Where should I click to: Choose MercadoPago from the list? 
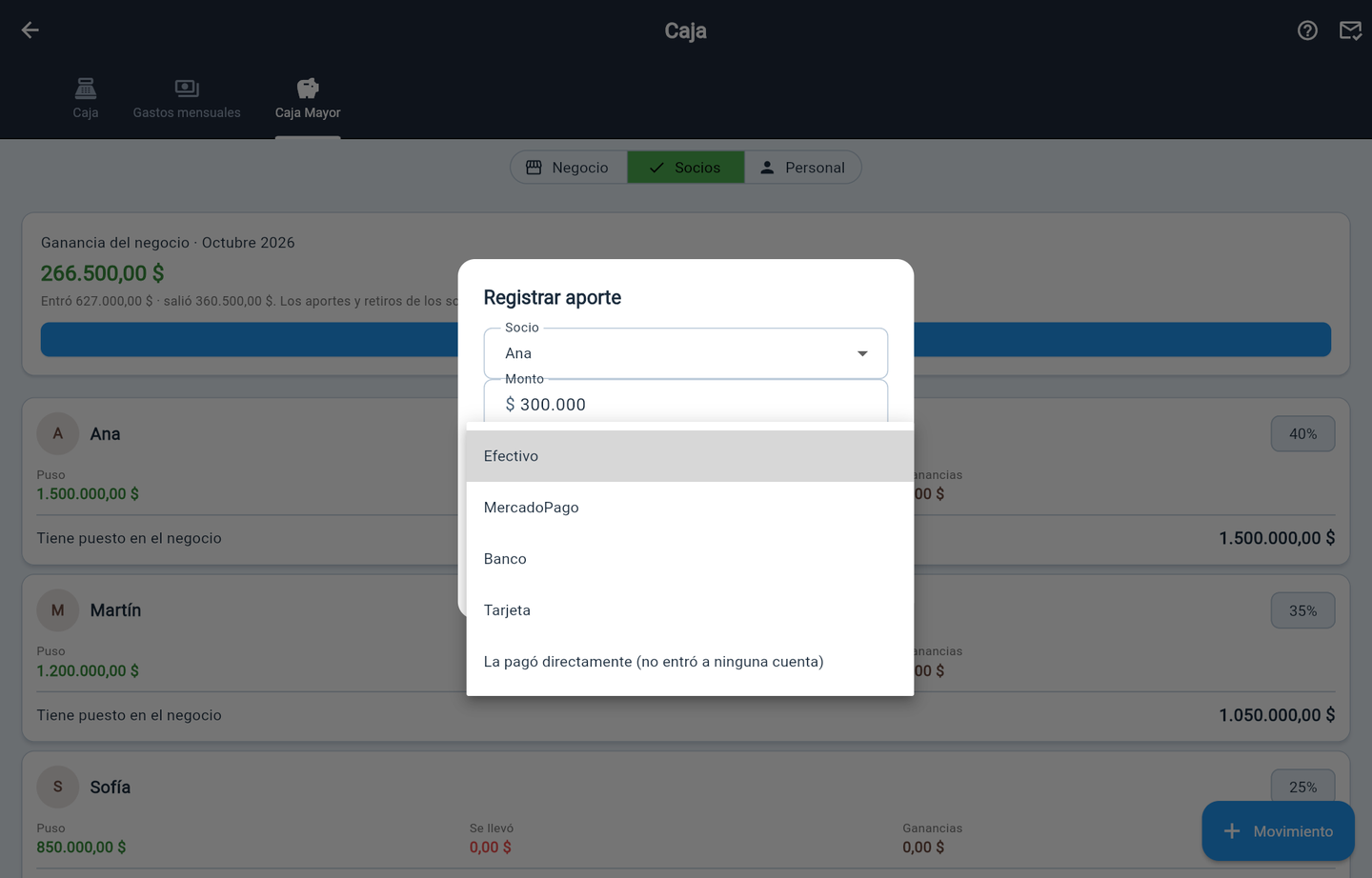click(690, 508)
